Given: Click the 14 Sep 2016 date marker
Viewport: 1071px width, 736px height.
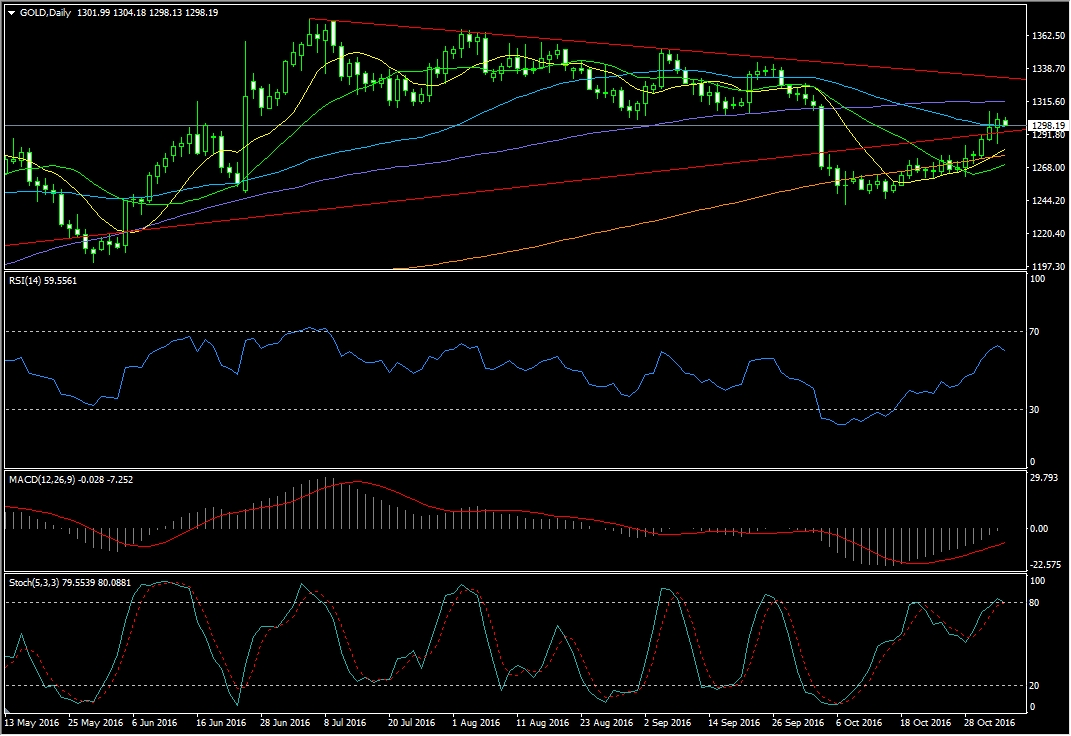Looking at the screenshot, I should (x=734, y=722).
